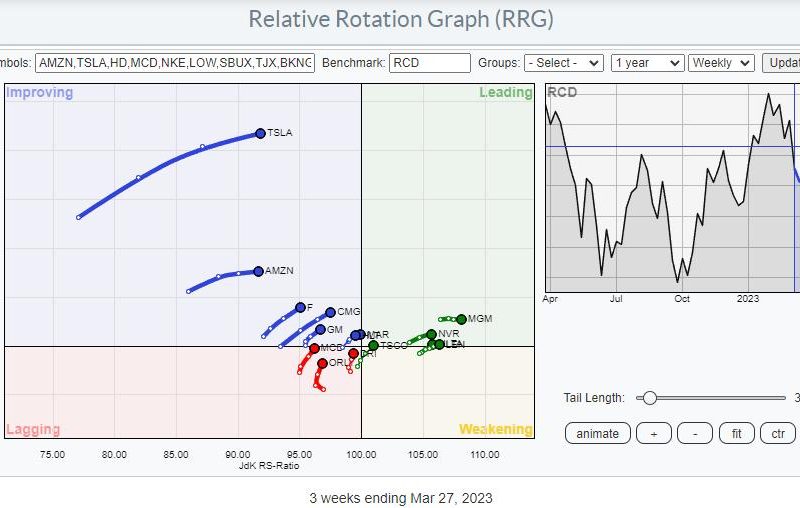Click the Improving quadrant label
The image size is (800, 508).
click(x=40, y=92)
